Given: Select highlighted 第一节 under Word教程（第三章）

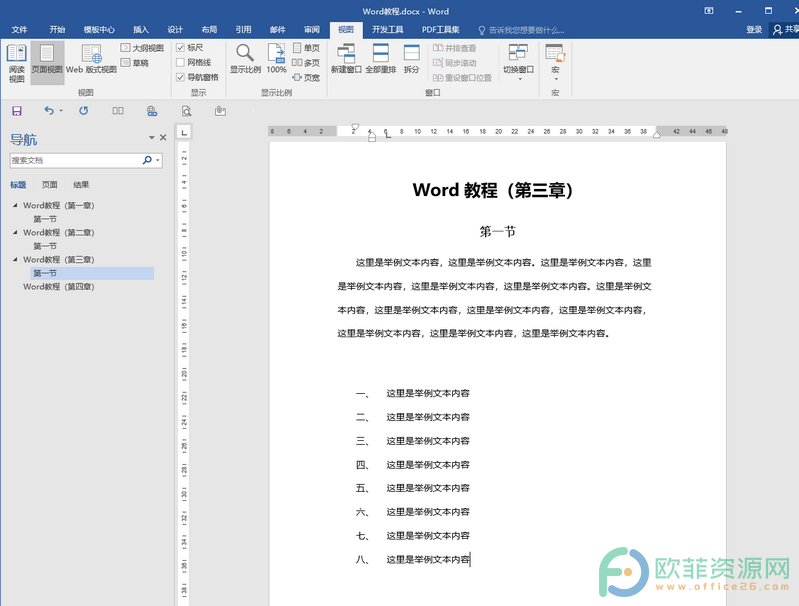Looking at the screenshot, I should (x=92, y=273).
